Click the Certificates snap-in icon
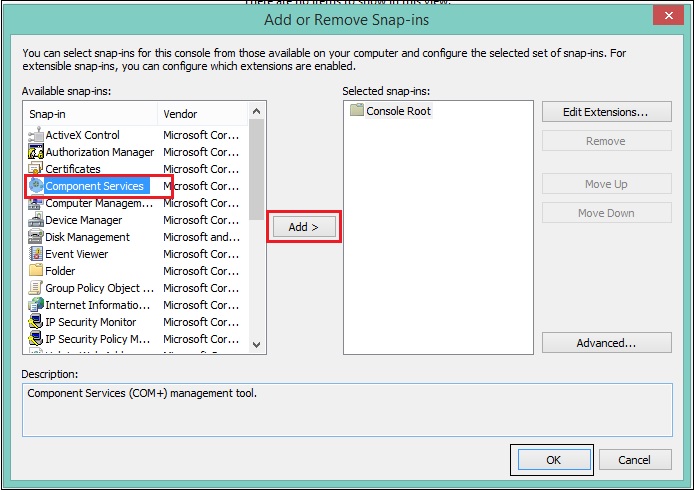 35,169
